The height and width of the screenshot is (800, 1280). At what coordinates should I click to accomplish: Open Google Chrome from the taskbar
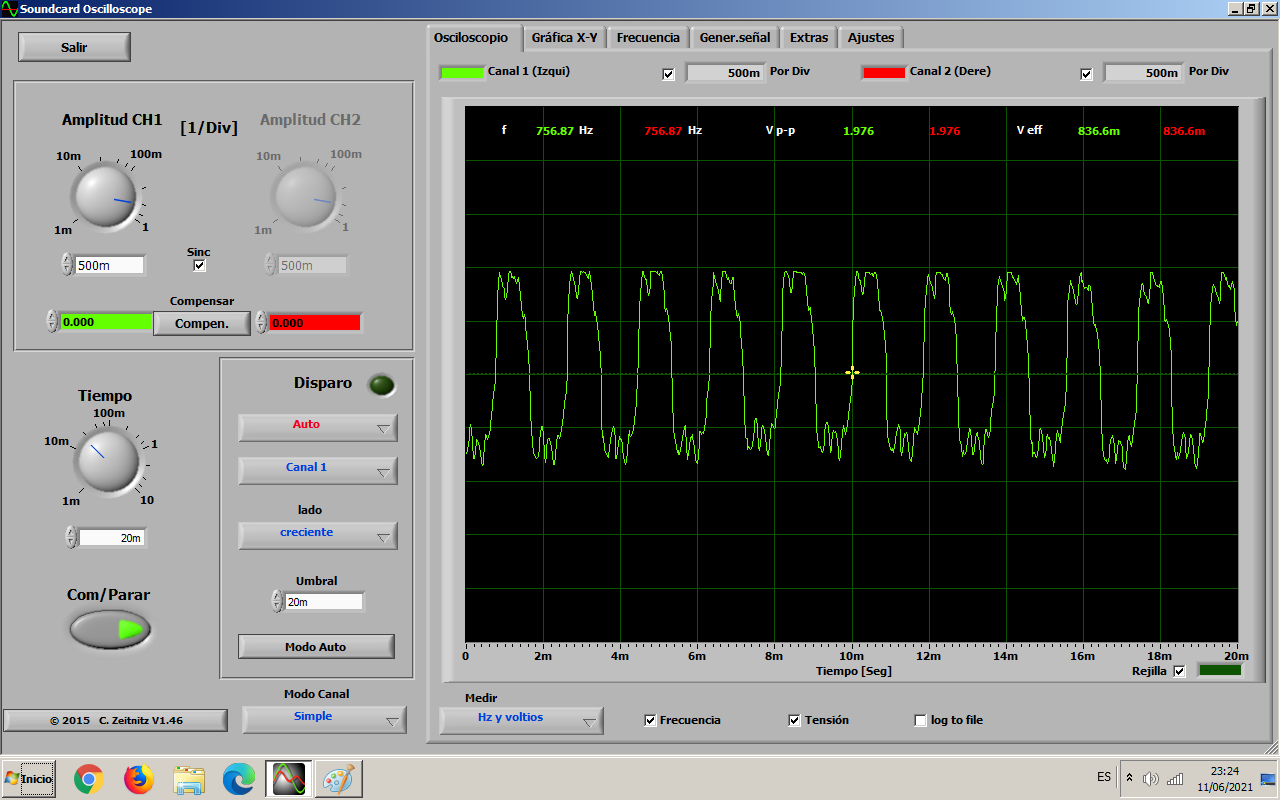click(89, 778)
